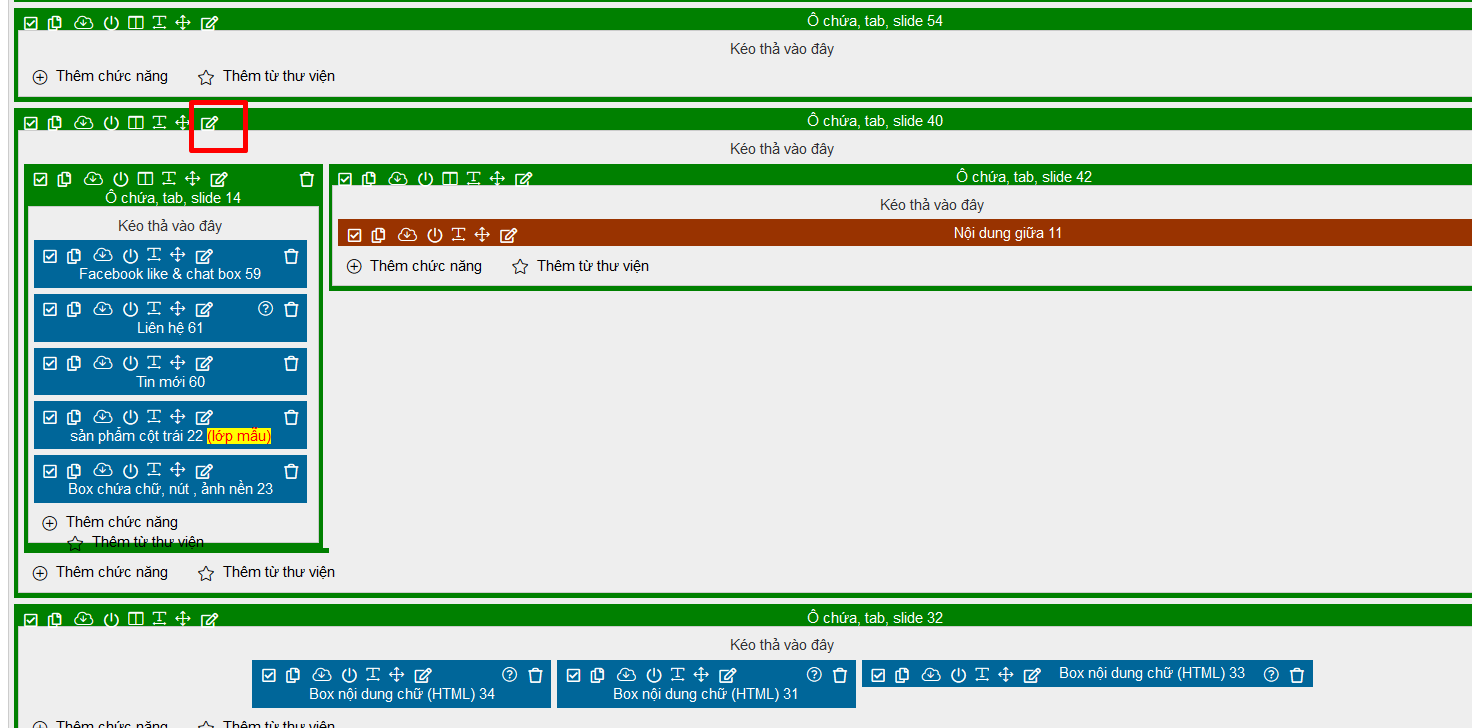
Task: Edit container slide 14
Action: (219, 179)
